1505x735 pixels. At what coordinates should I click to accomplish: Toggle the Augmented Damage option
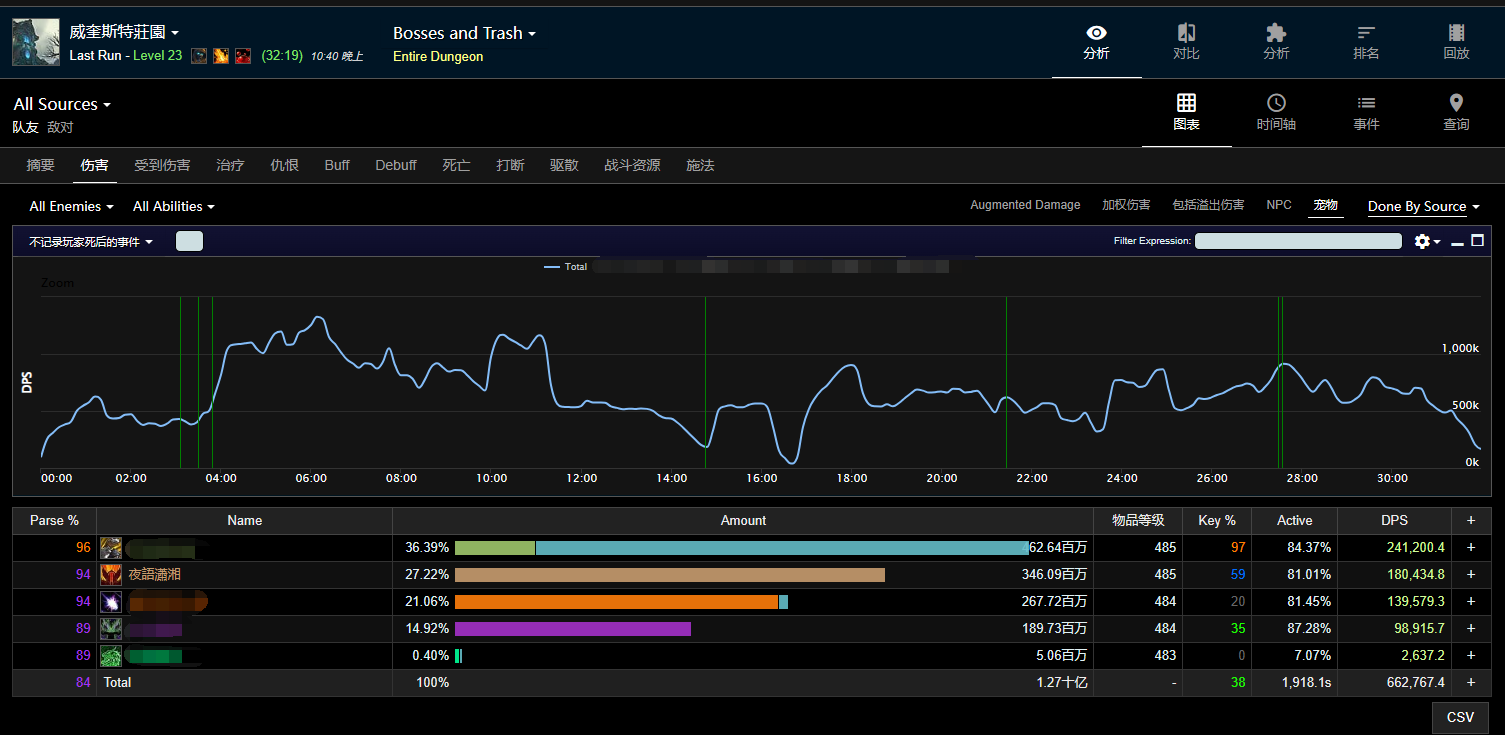(1025, 205)
